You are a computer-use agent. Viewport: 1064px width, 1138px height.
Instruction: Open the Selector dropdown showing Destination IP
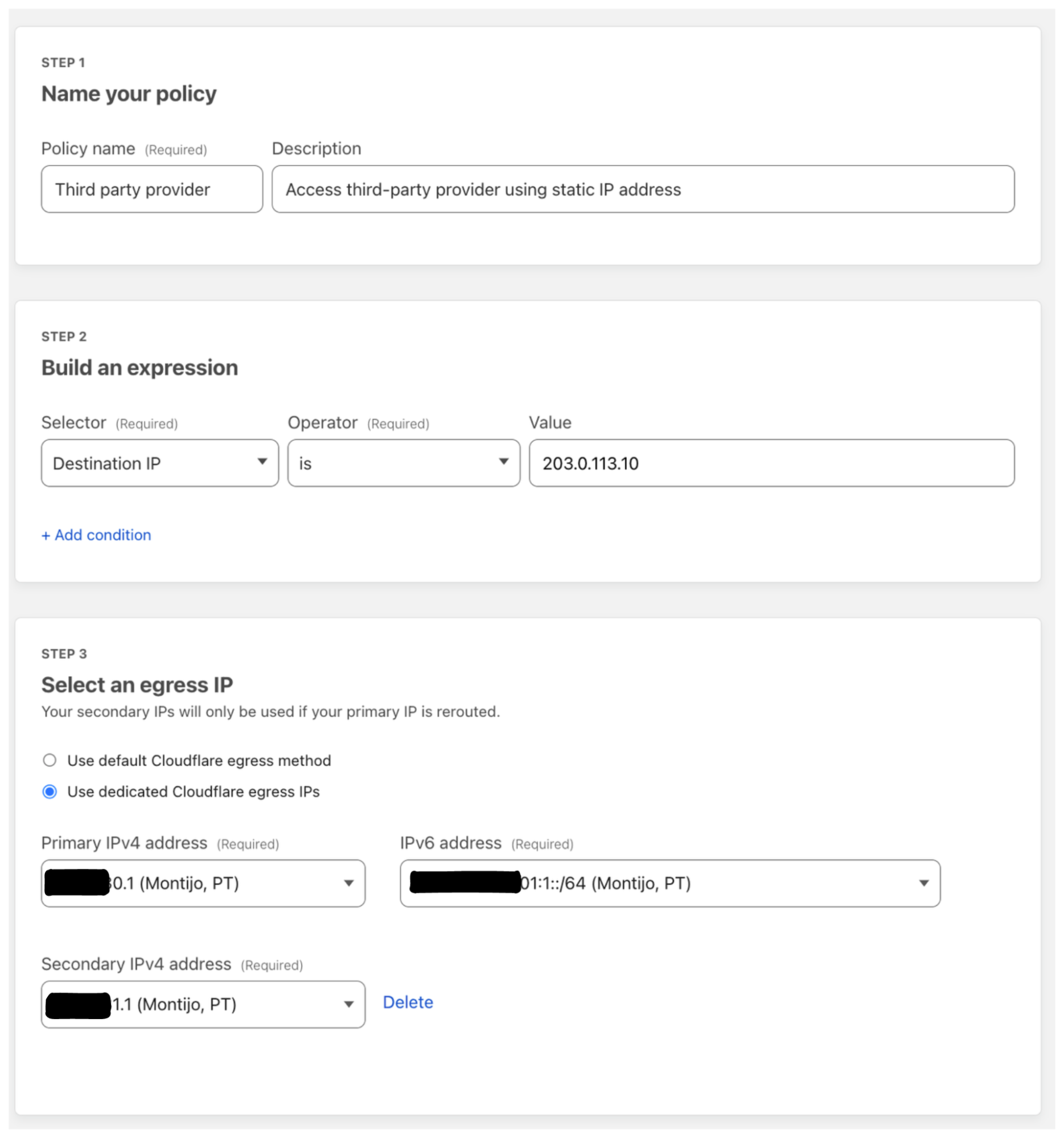click(160, 463)
